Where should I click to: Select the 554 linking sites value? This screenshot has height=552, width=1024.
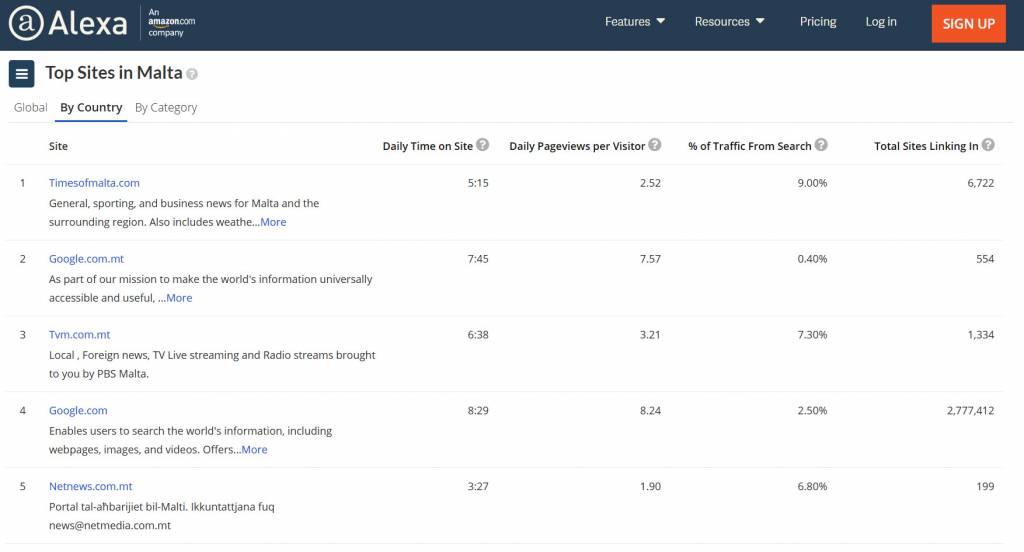(x=985, y=259)
